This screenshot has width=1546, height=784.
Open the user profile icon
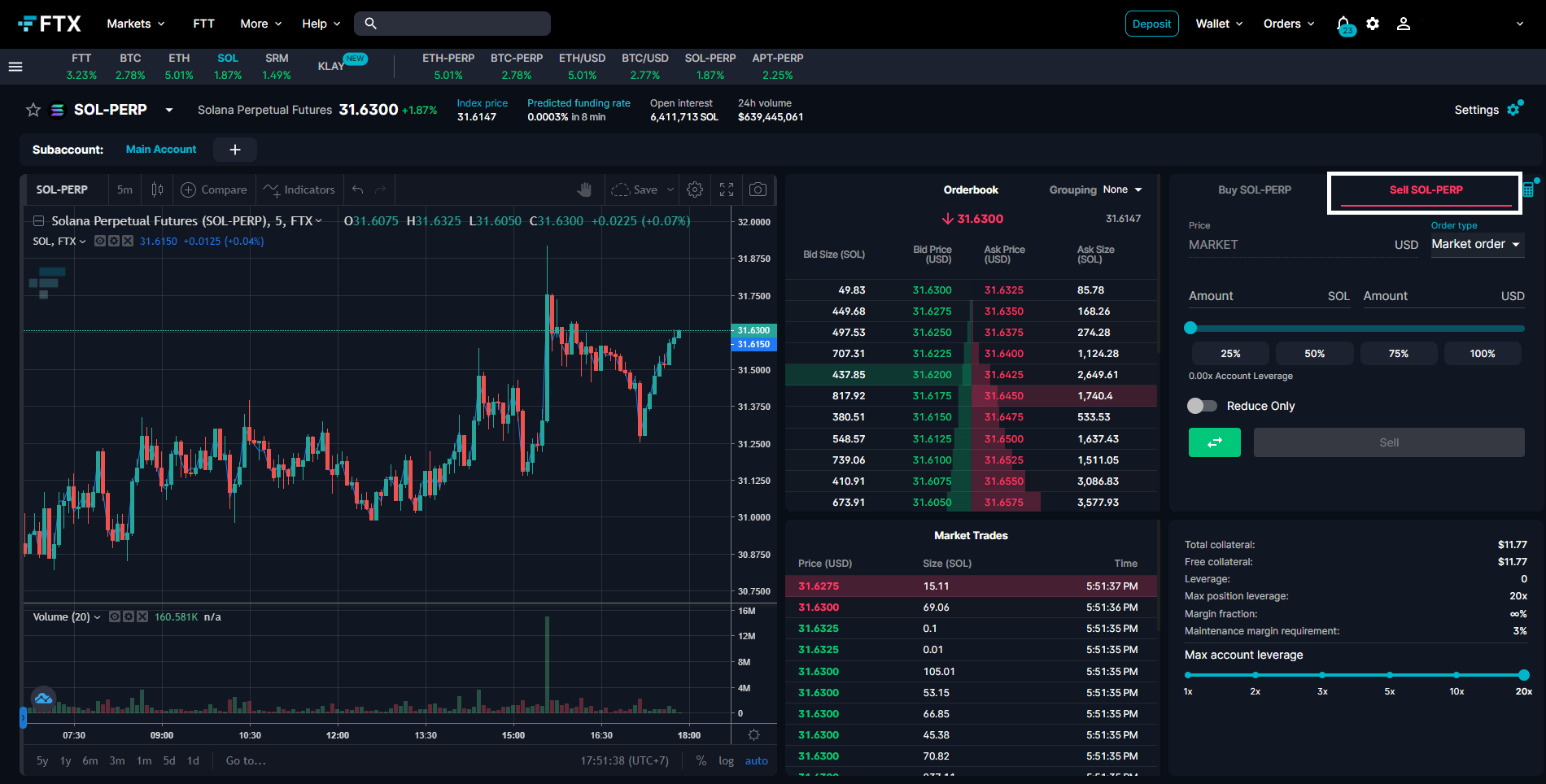coord(1404,24)
